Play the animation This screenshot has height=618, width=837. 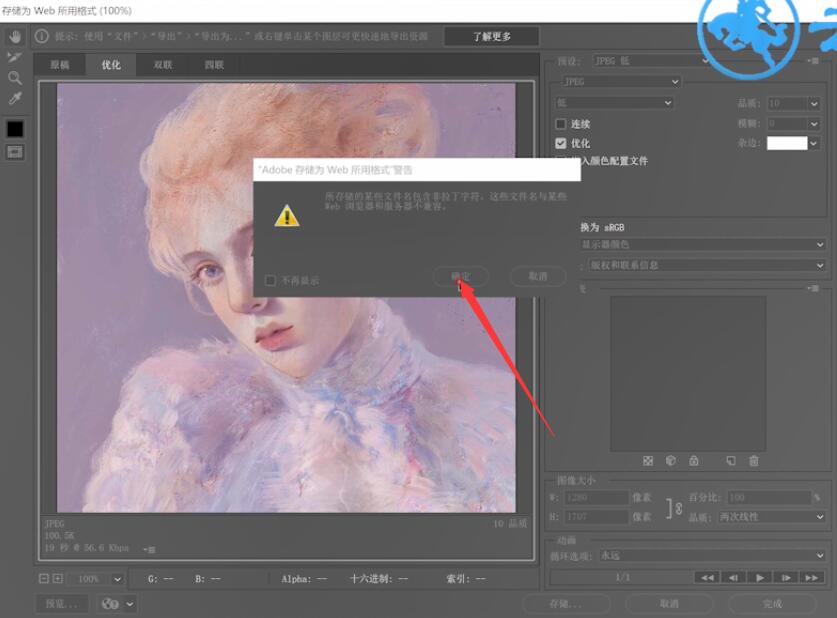pyautogui.click(x=760, y=577)
